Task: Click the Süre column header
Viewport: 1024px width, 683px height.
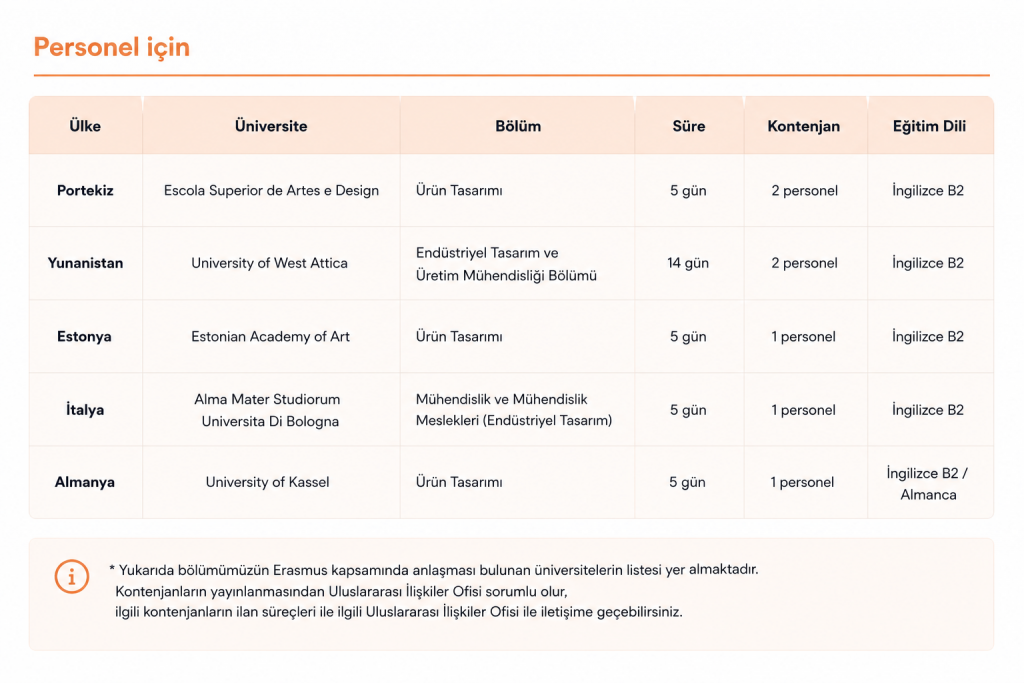Action: point(689,126)
